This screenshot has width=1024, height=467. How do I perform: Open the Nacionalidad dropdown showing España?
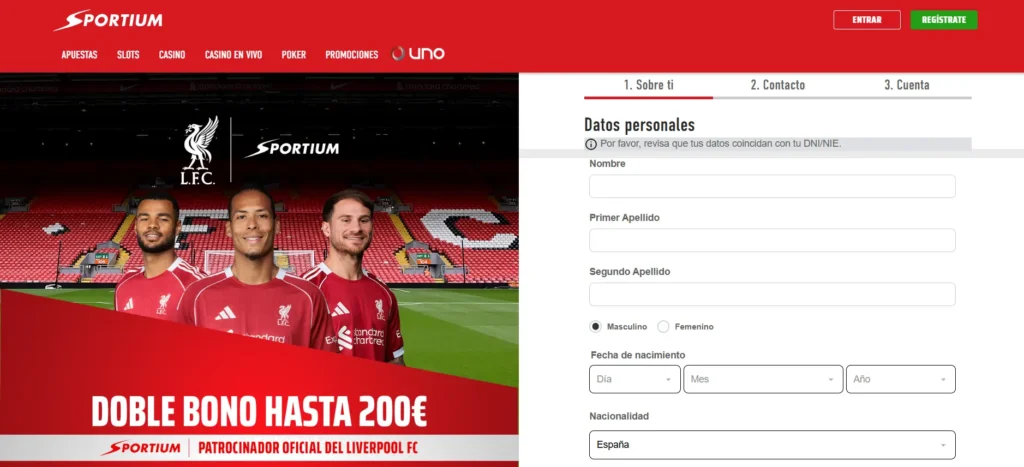(x=772, y=445)
